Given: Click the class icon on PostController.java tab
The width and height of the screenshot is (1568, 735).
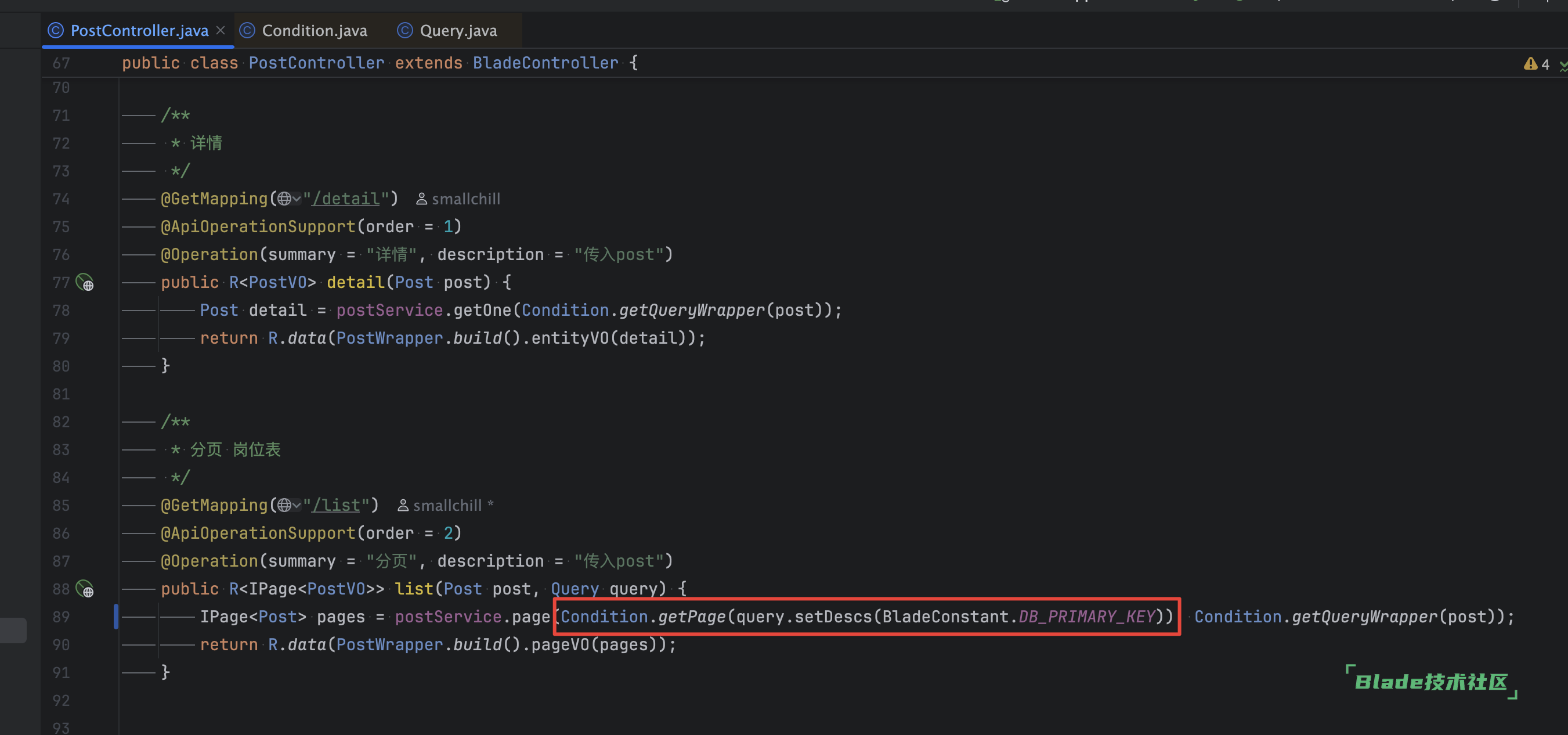Looking at the screenshot, I should (55, 30).
